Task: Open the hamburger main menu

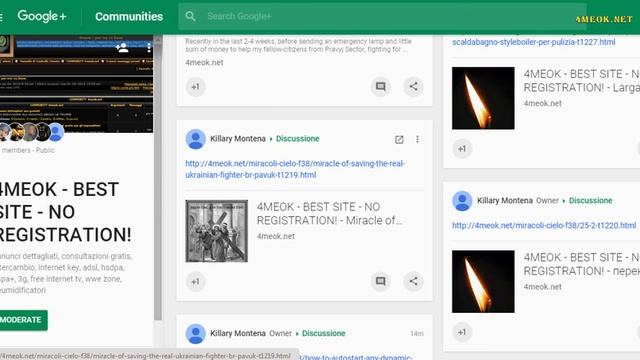Action: coord(1,16)
